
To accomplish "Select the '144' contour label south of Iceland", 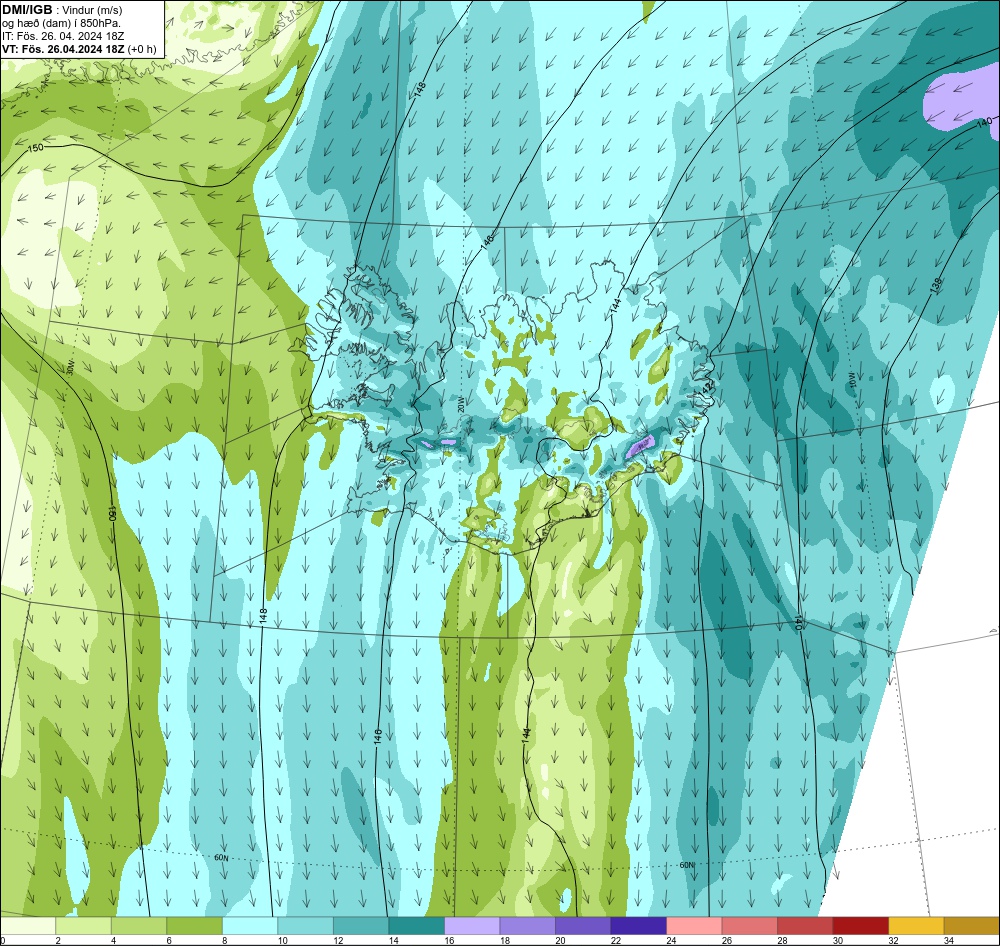I will coord(526,735).
